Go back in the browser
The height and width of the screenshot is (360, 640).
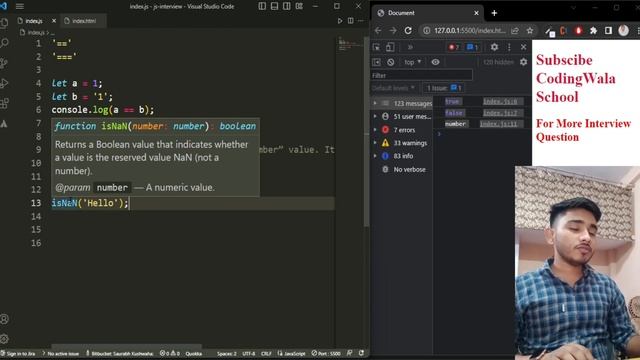378,30
